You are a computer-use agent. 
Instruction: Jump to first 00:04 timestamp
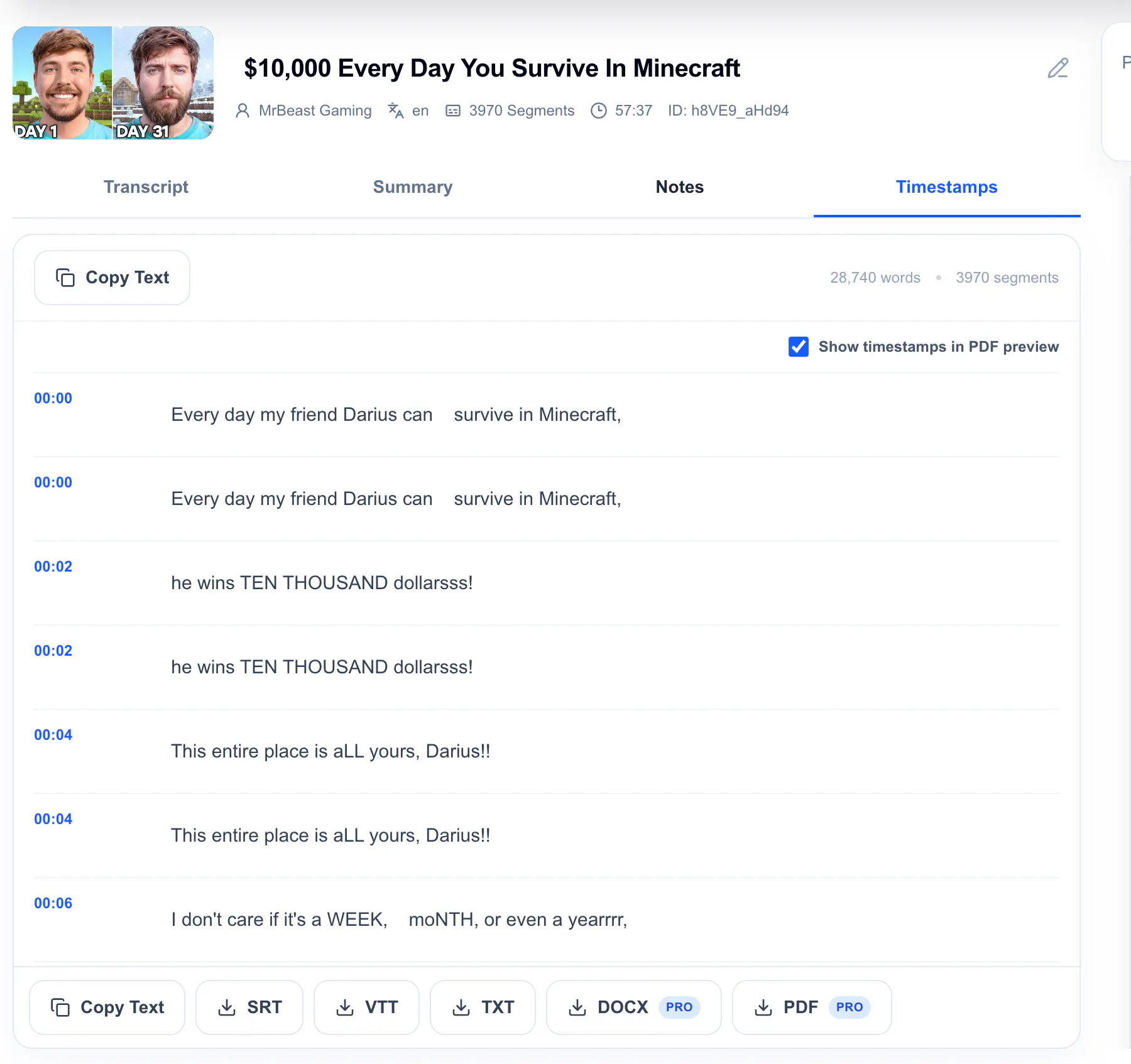[53, 735]
